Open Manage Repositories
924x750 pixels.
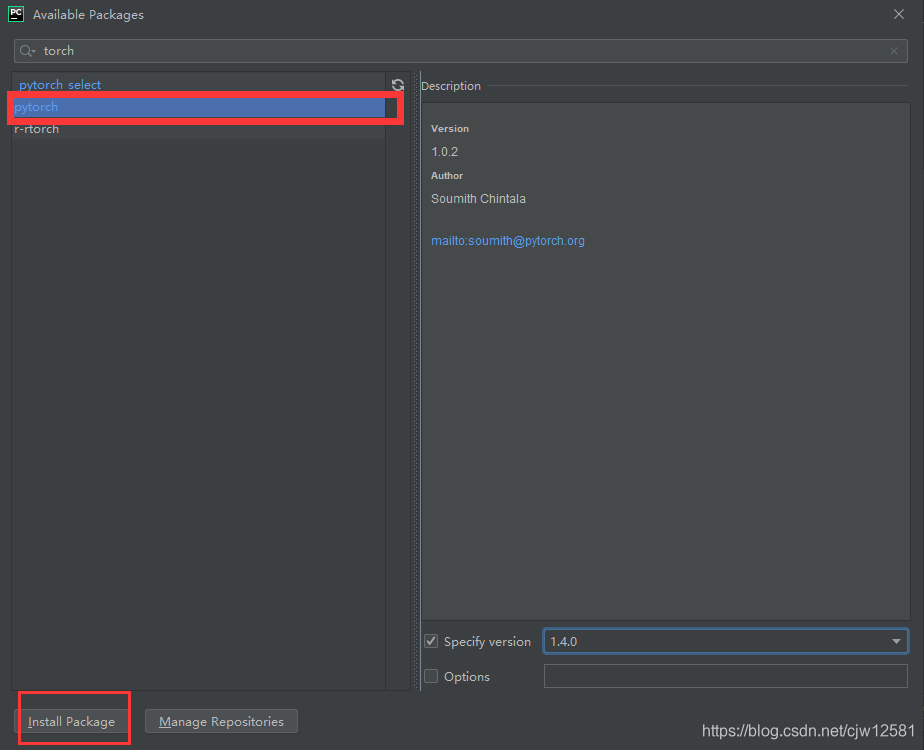coord(221,721)
